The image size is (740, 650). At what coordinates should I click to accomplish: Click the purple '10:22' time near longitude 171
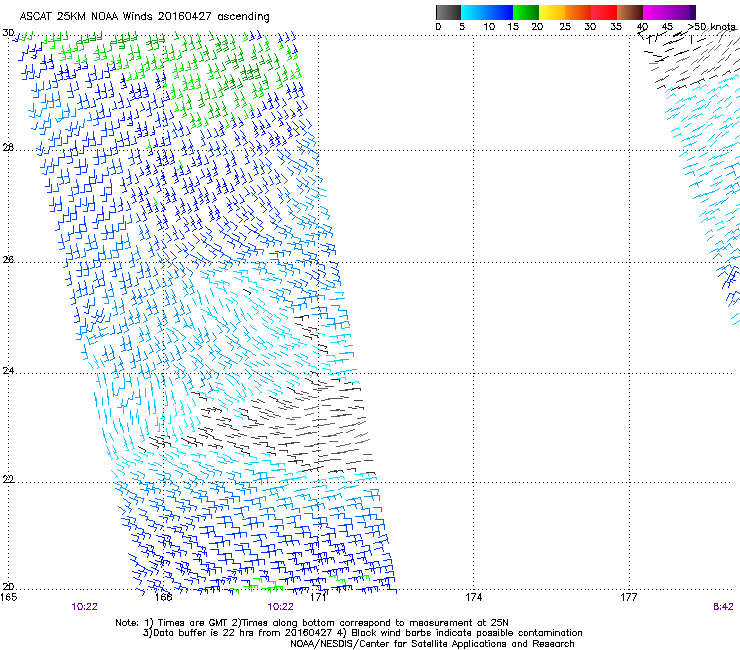click(280, 607)
